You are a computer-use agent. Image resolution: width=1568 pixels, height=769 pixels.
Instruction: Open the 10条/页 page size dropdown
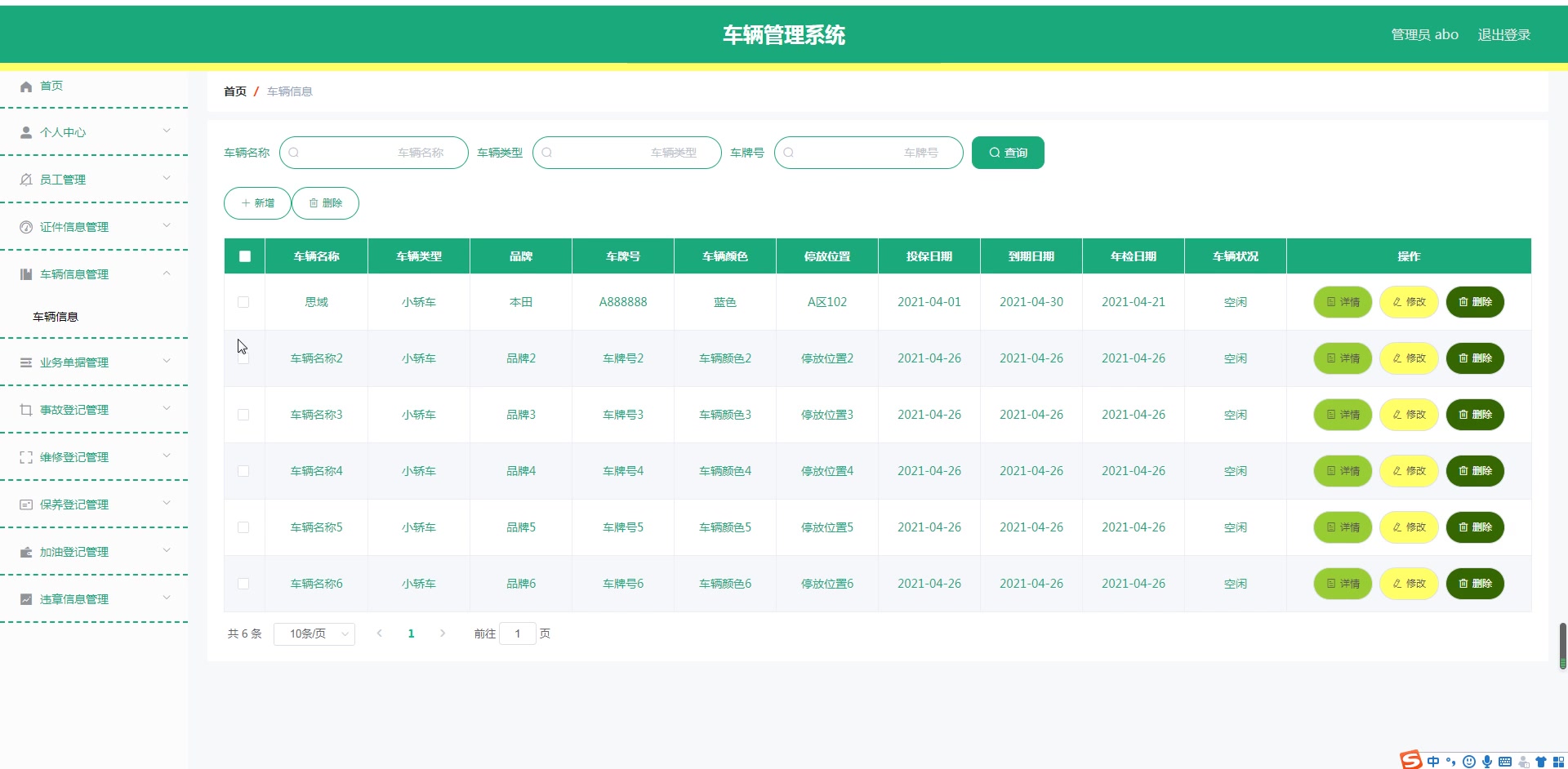pos(314,633)
